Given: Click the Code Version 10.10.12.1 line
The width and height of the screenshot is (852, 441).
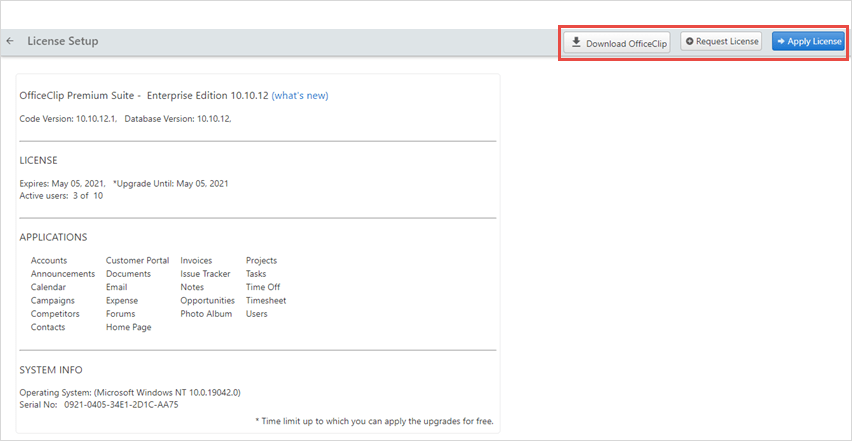Looking at the screenshot, I should [x=68, y=118].
